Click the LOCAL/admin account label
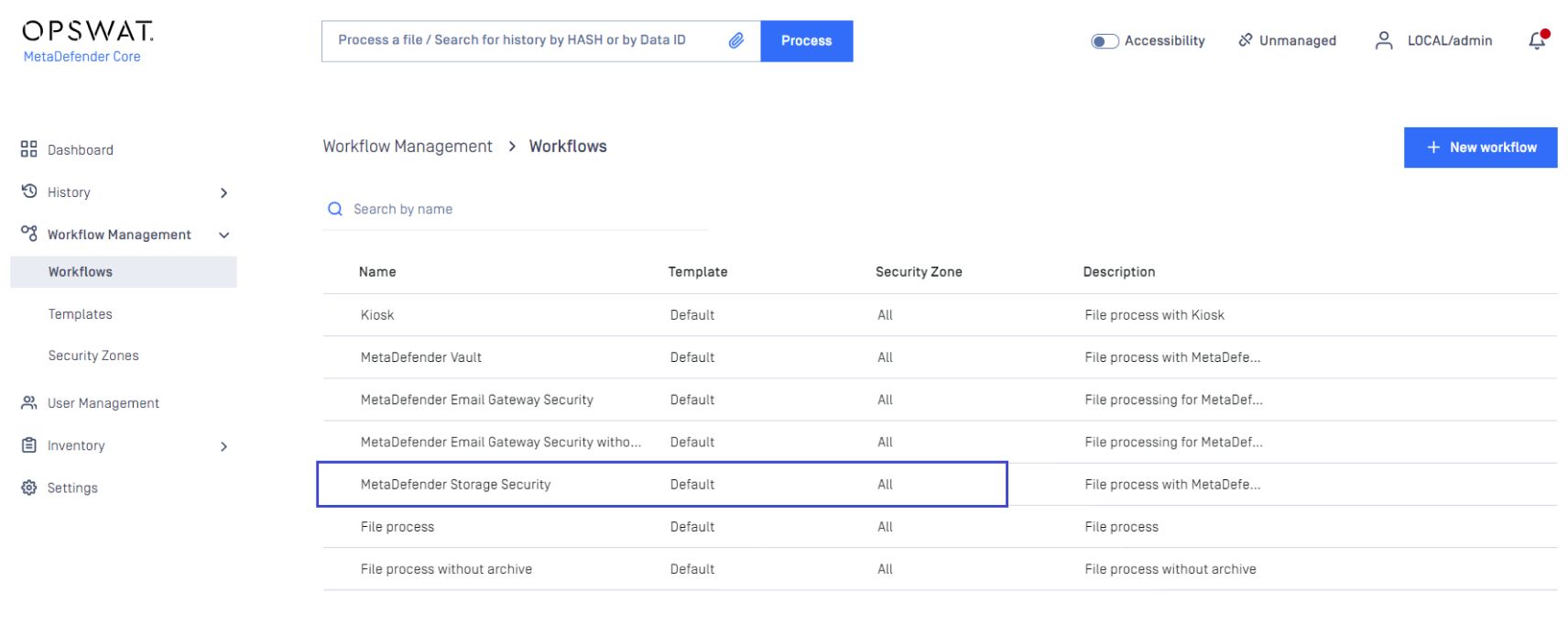 [x=1450, y=40]
